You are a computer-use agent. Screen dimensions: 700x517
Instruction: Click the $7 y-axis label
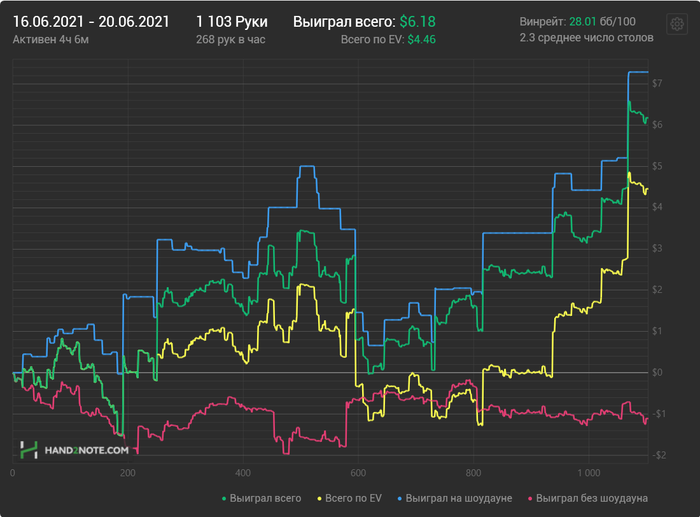click(x=657, y=83)
